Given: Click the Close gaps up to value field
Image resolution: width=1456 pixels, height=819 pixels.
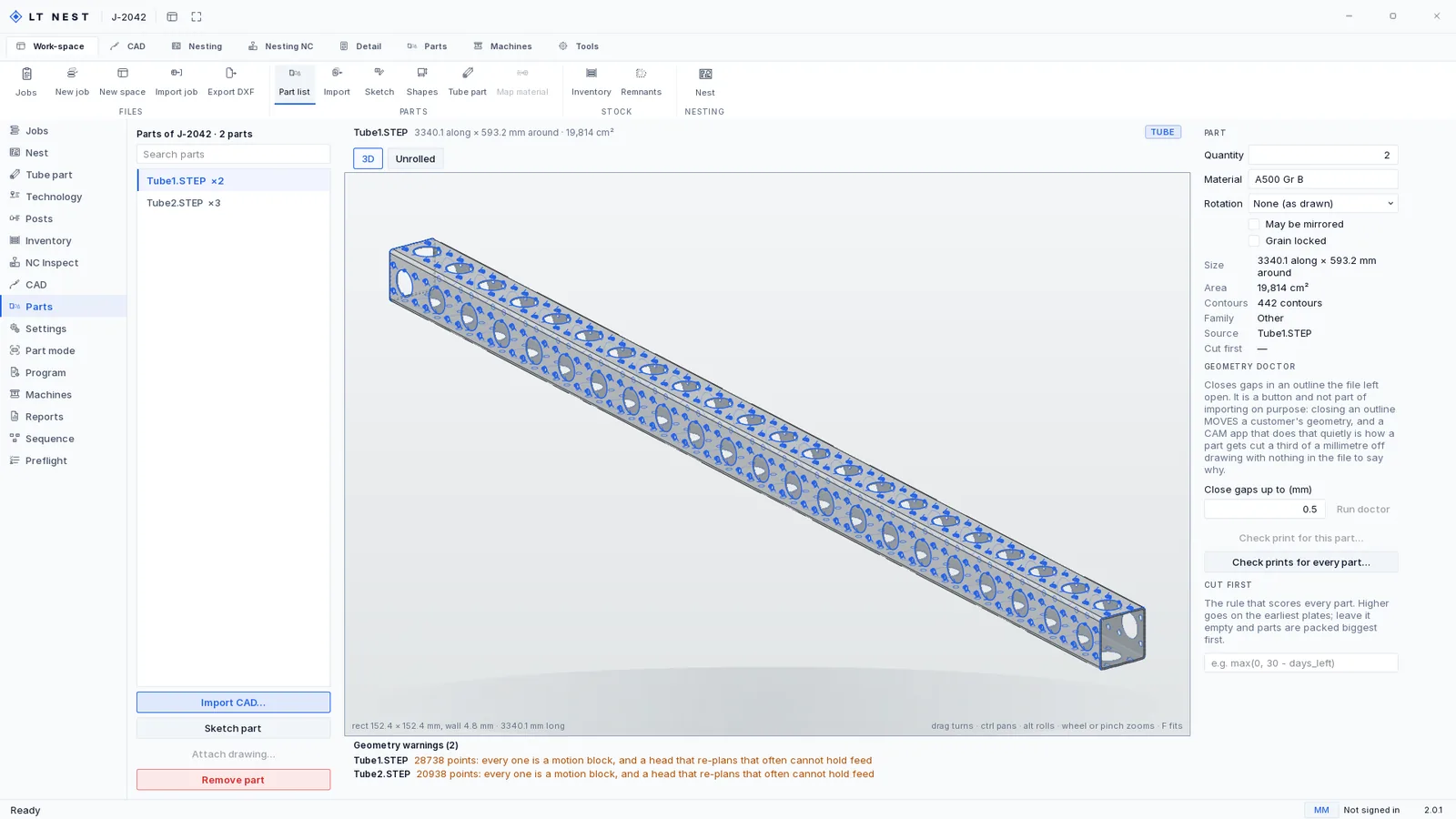Looking at the screenshot, I should [1264, 510].
